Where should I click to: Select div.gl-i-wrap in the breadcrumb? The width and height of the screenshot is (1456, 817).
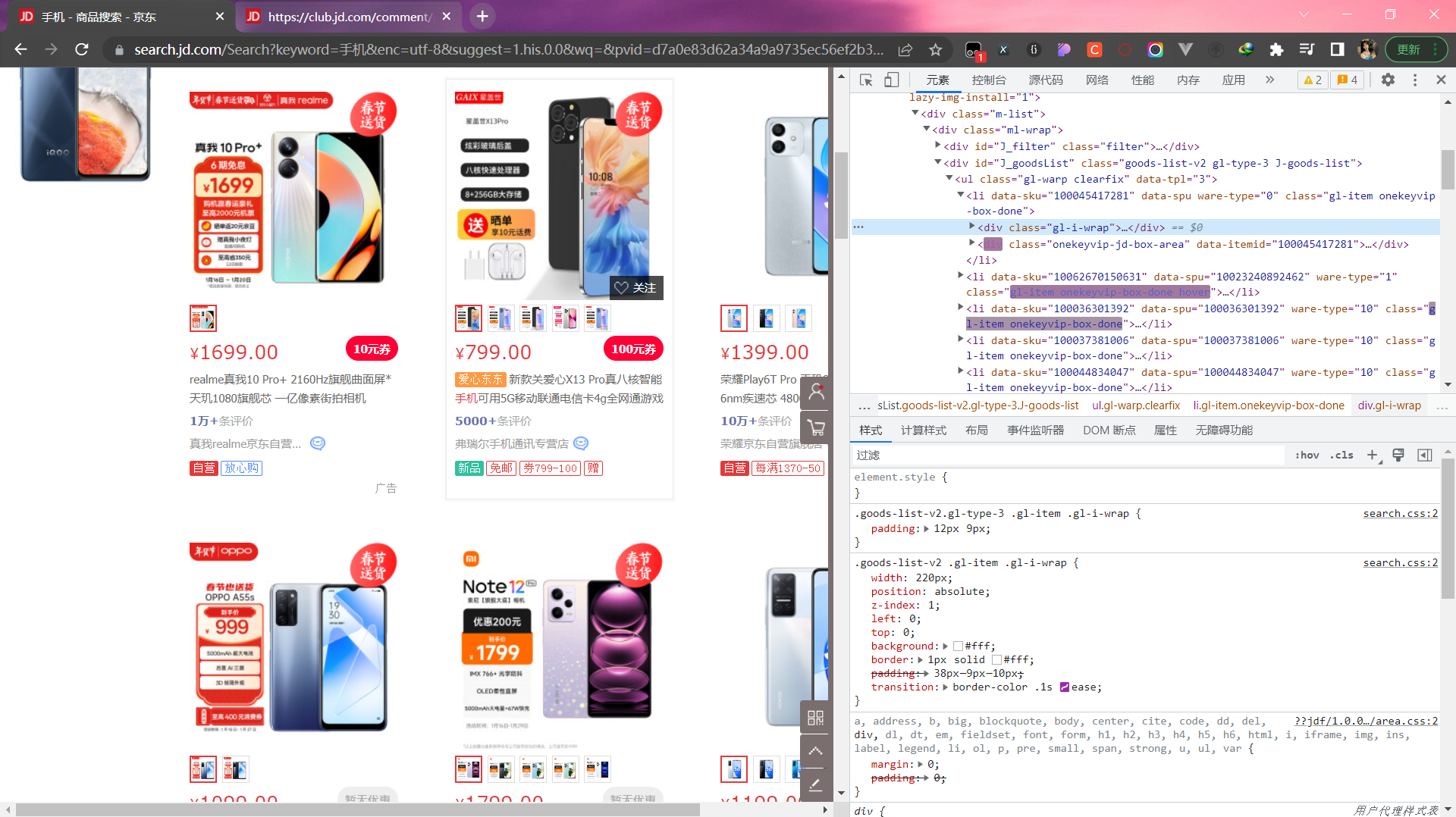point(1389,405)
